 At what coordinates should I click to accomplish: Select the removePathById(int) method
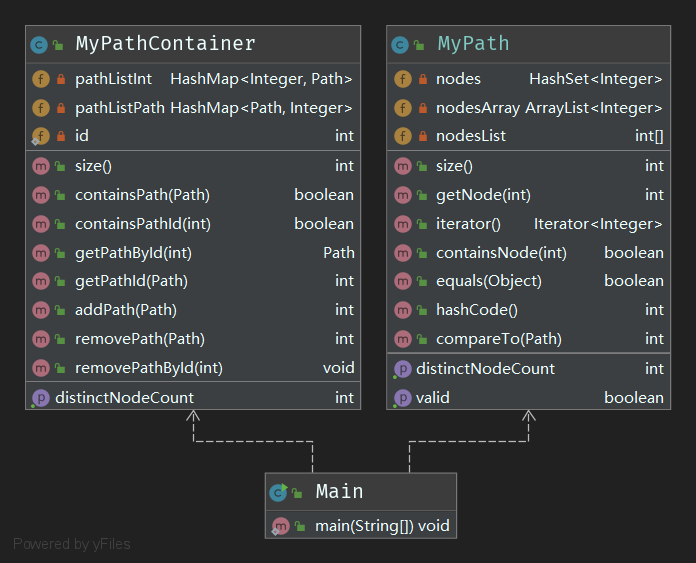(149, 368)
